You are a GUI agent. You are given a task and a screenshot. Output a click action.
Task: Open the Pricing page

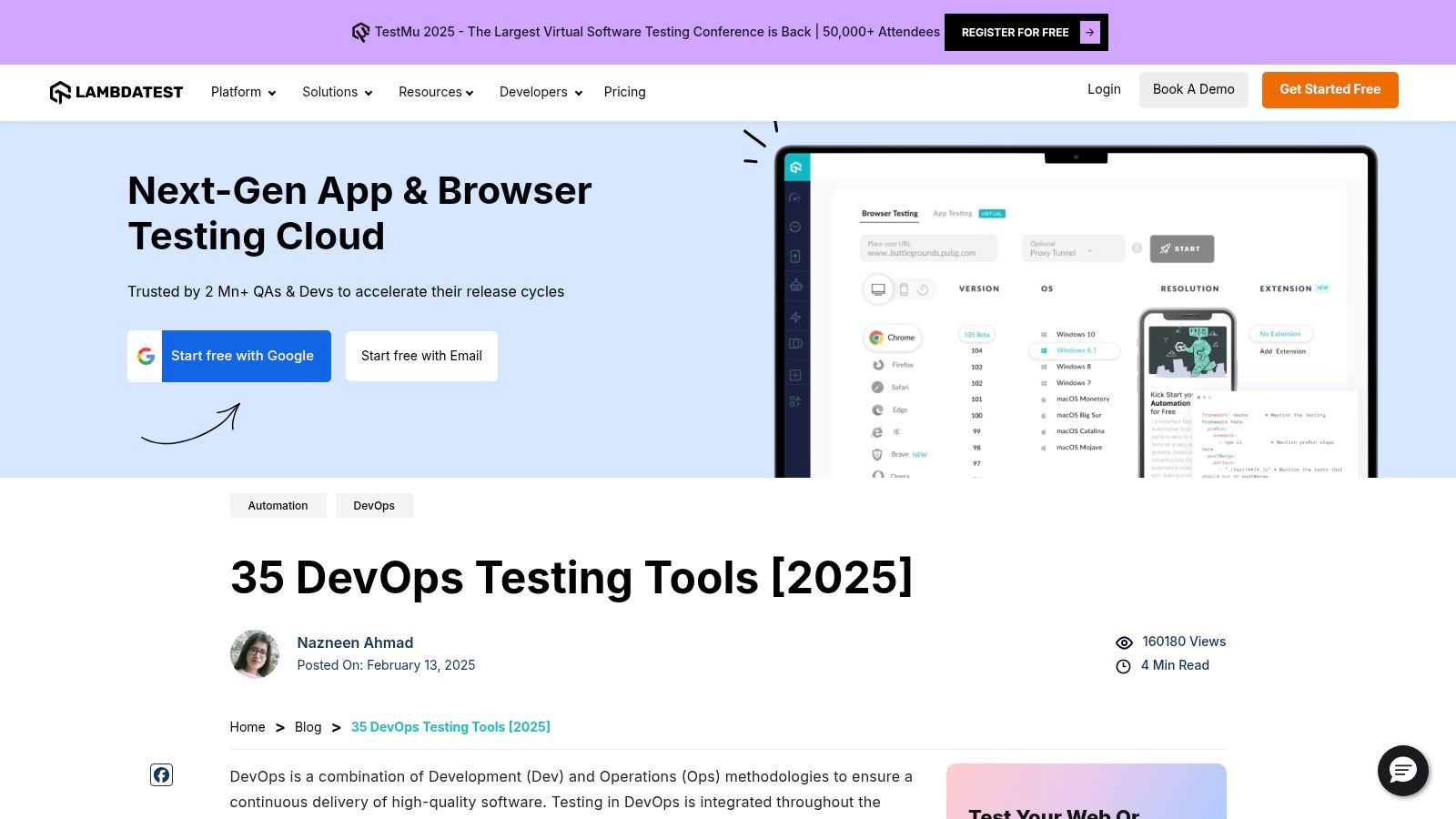point(625,92)
